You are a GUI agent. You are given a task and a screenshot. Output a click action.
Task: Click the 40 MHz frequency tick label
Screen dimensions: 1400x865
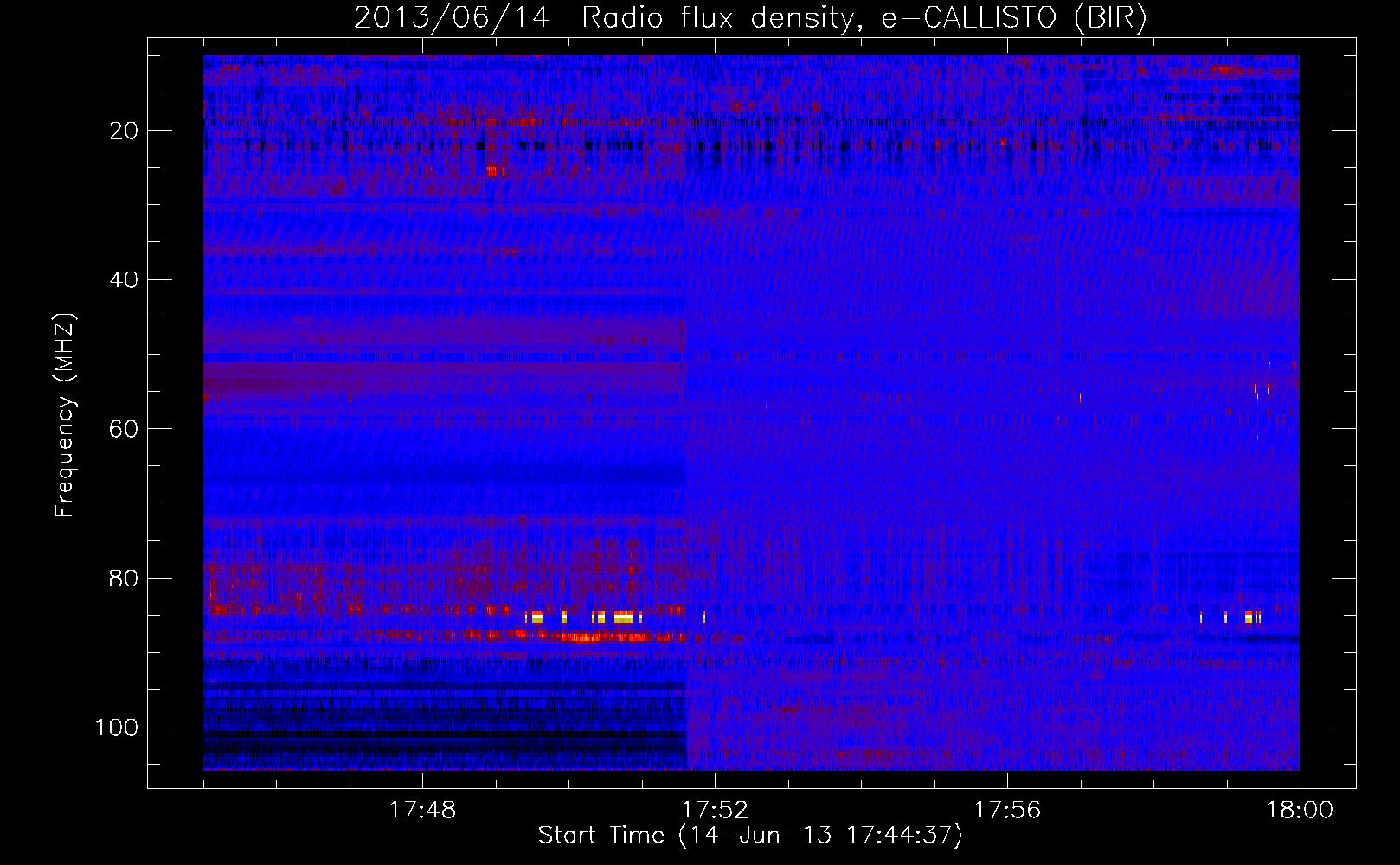pyautogui.click(x=125, y=279)
